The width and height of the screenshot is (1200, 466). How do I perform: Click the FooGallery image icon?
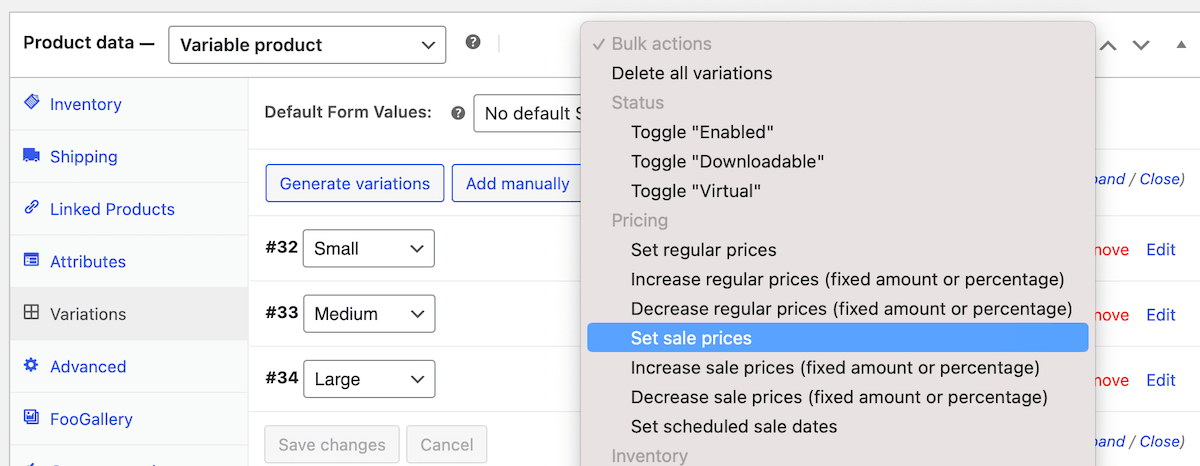point(31,418)
